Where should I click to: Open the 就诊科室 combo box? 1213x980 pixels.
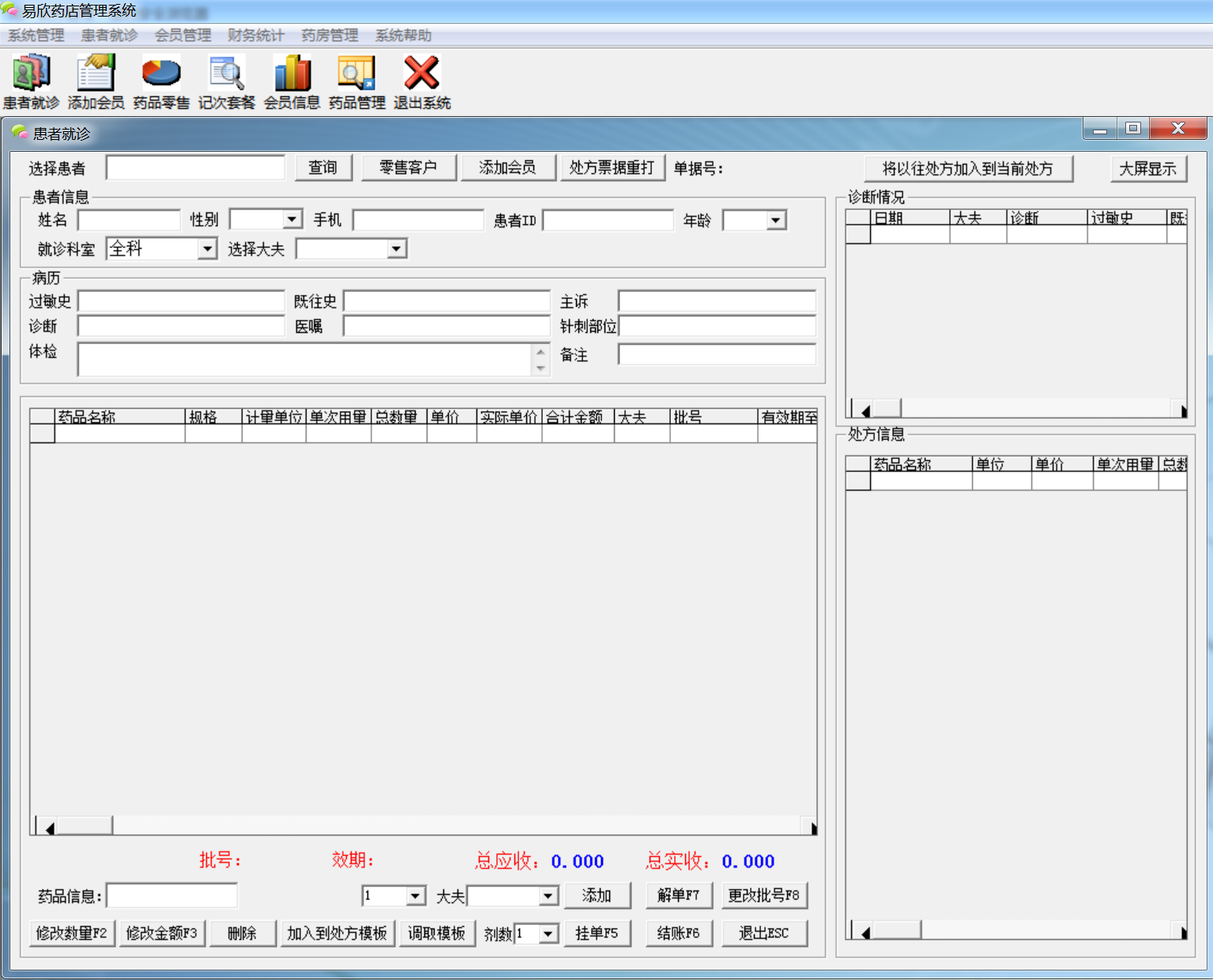point(207,249)
